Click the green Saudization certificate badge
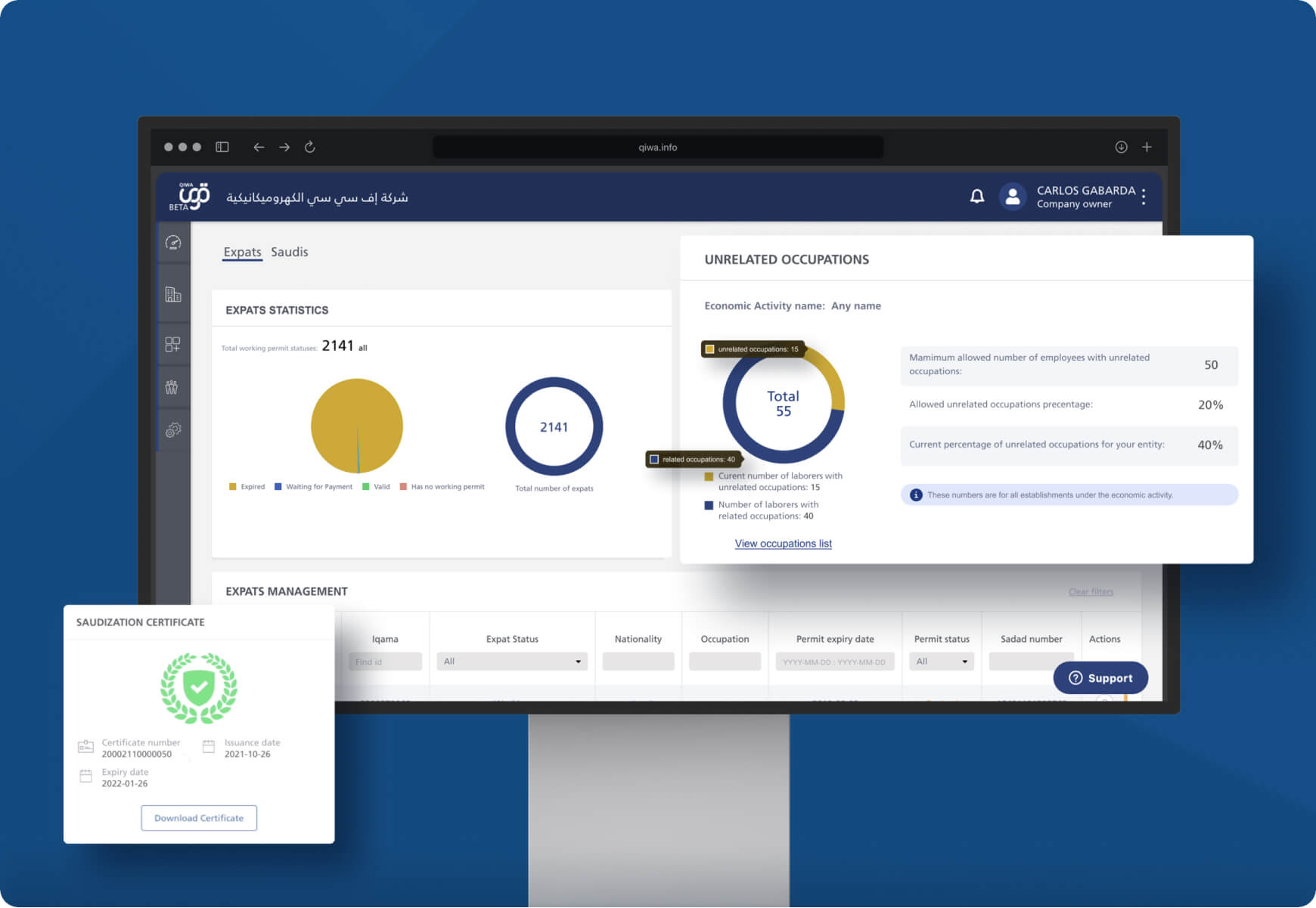 (199, 689)
